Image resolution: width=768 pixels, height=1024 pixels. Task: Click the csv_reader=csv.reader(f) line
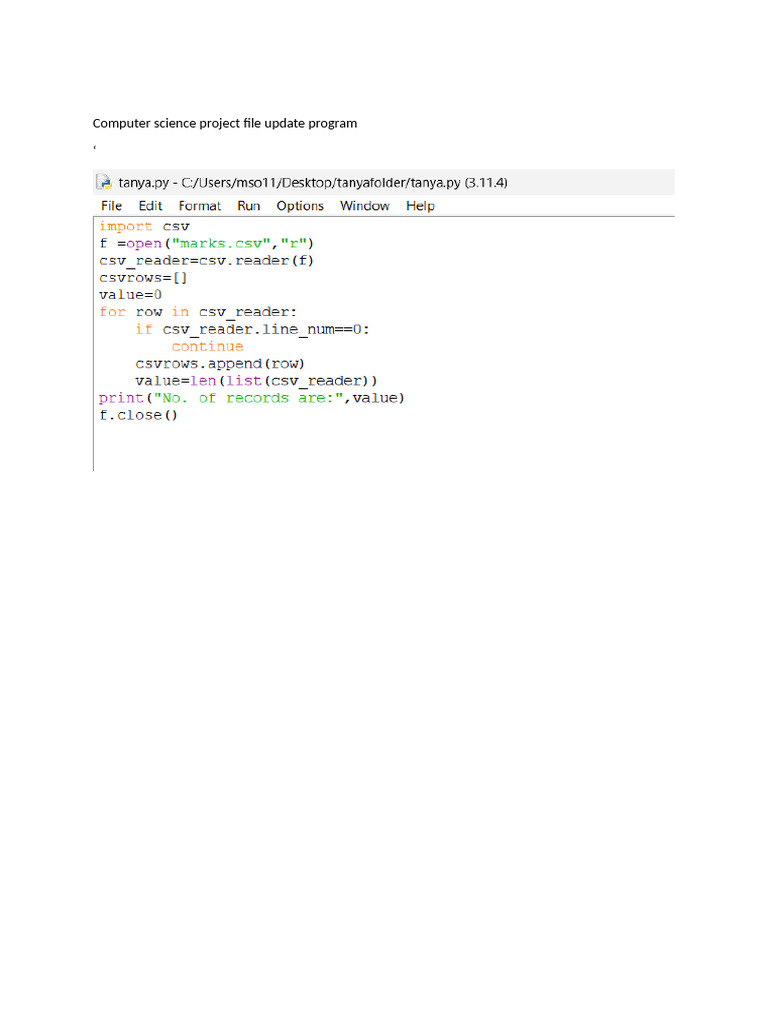206,261
